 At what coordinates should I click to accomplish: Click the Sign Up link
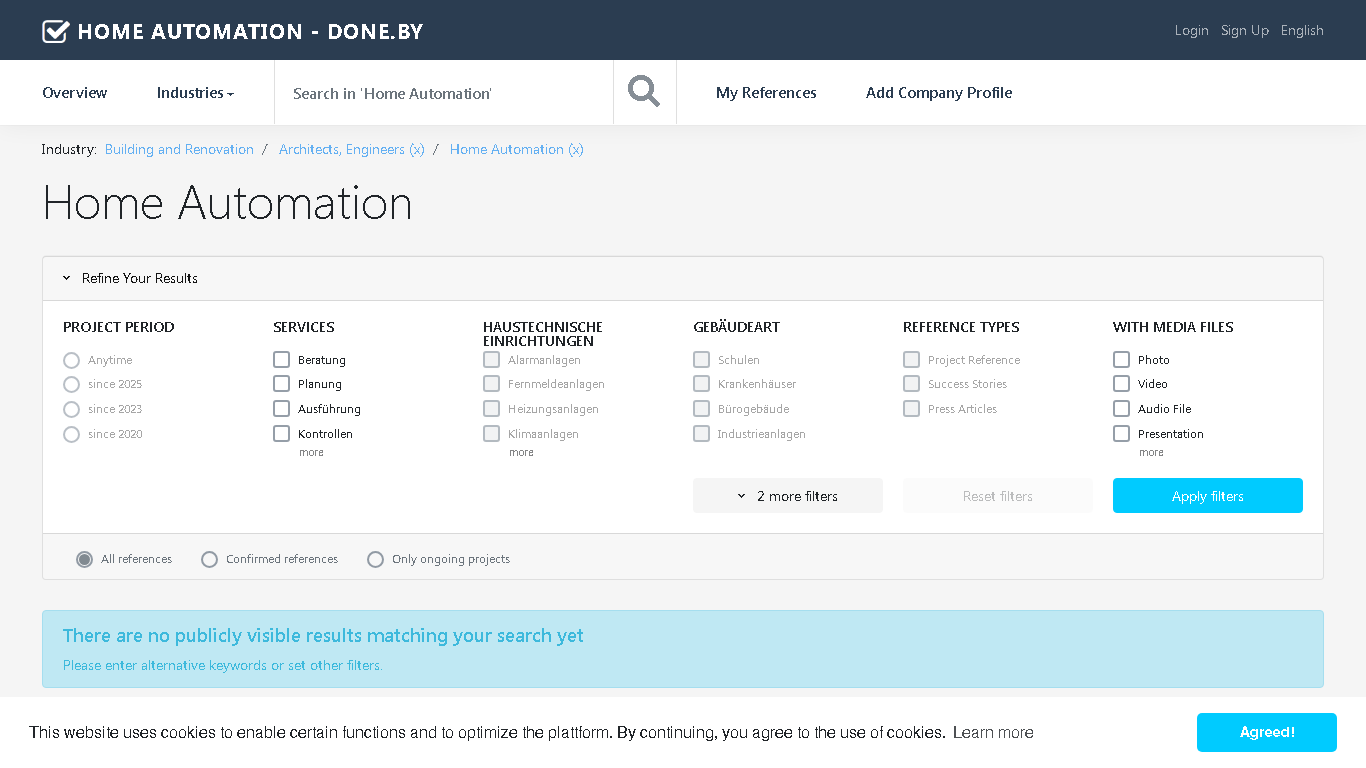(1245, 31)
